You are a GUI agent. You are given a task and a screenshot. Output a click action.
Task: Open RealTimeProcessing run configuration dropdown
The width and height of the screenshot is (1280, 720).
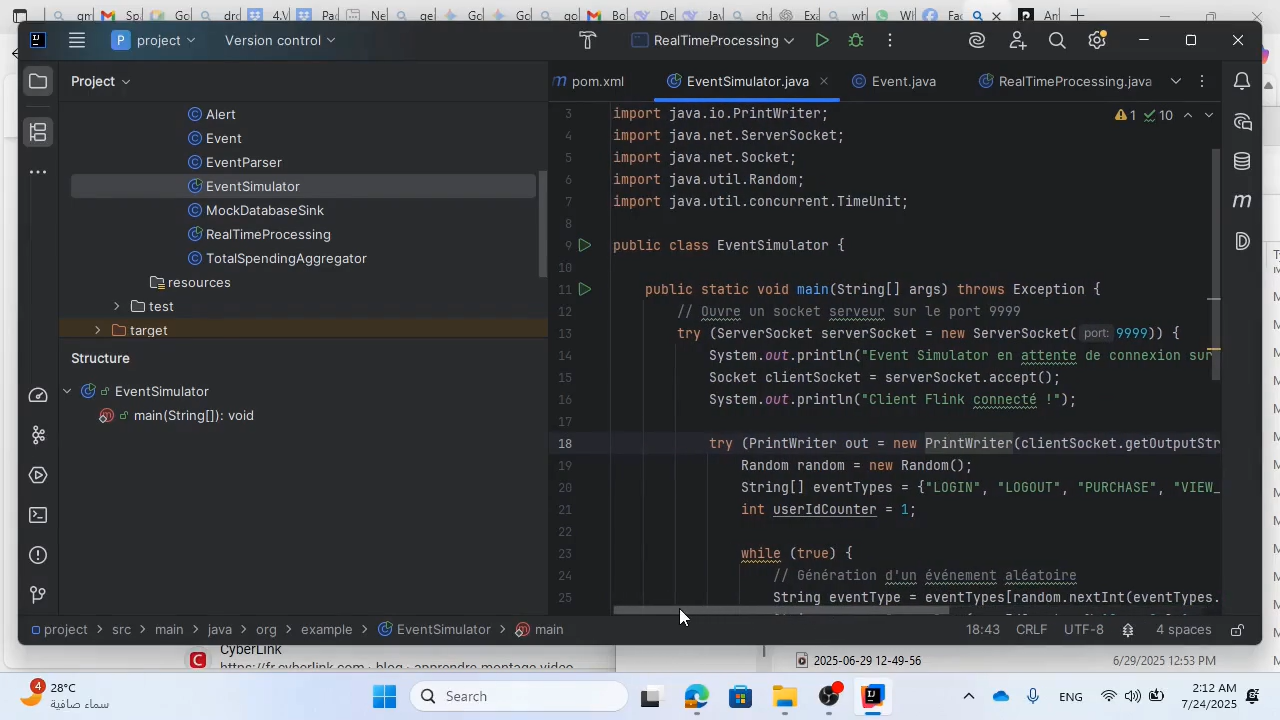[x=713, y=41]
